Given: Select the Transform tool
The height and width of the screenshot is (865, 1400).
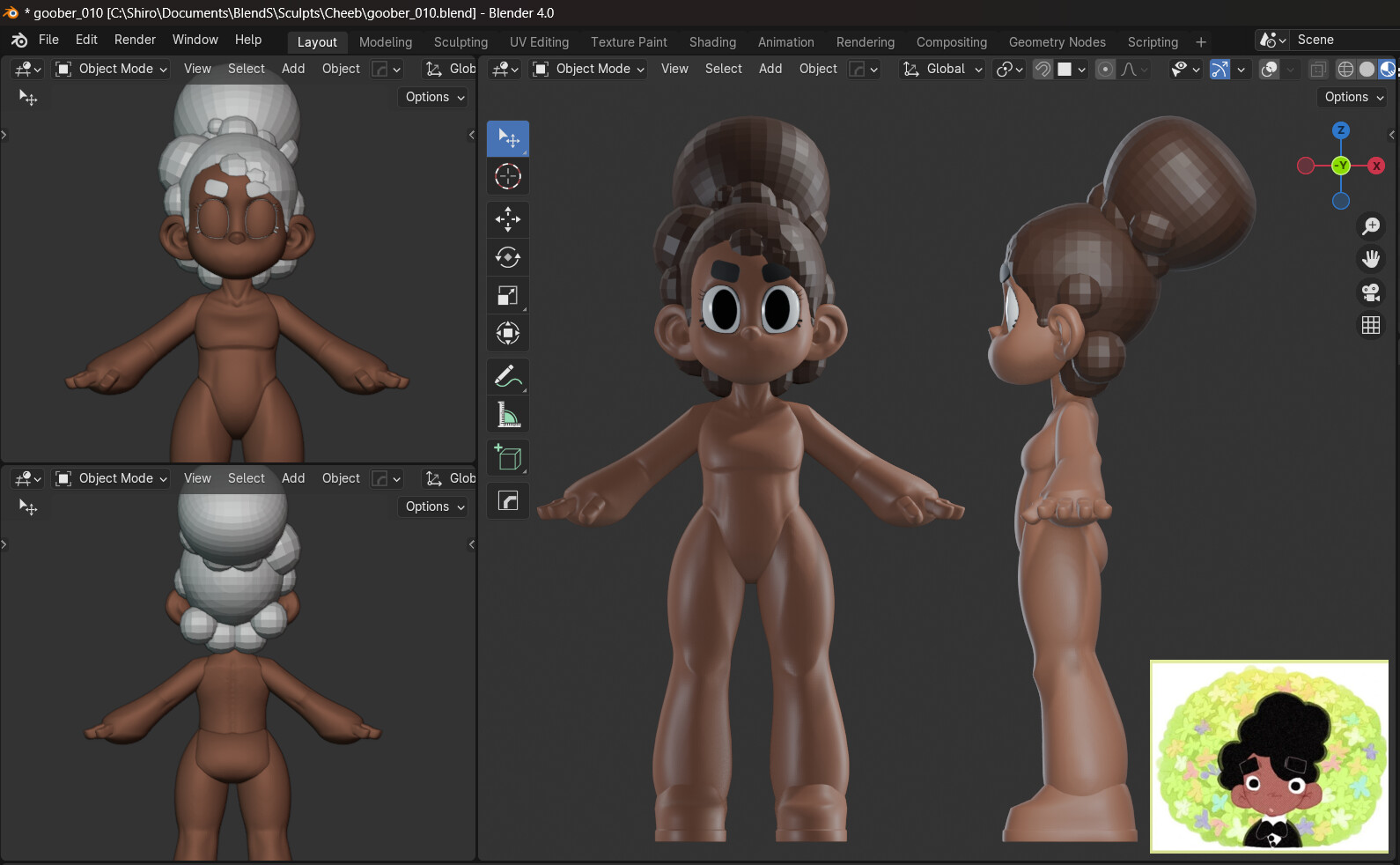Looking at the screenshot, I should 508,333.
